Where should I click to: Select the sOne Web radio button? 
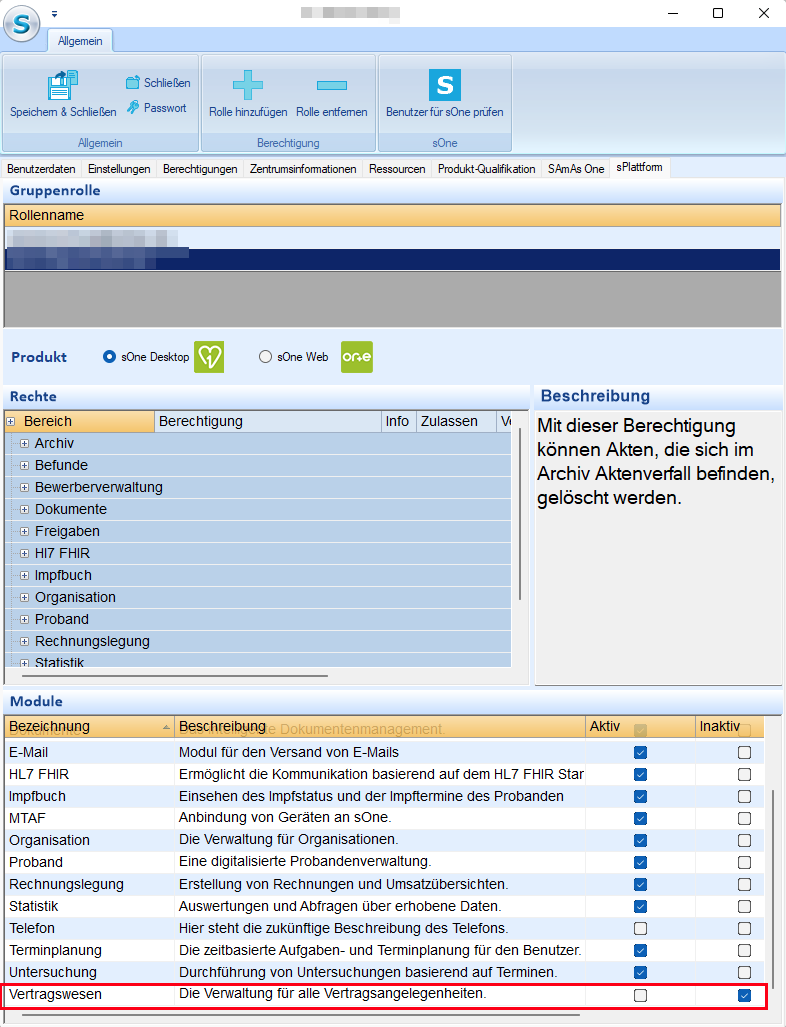pos(265,356)
